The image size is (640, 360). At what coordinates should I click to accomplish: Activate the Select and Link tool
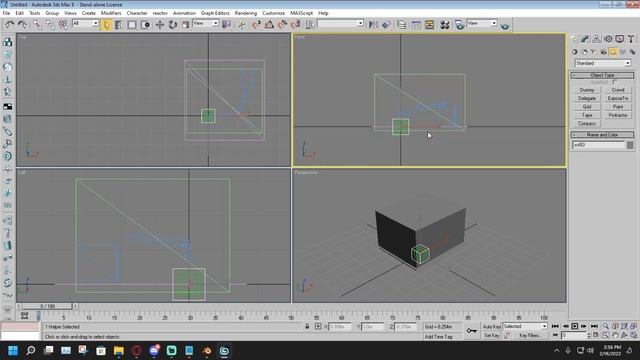[x=38, y=25]
